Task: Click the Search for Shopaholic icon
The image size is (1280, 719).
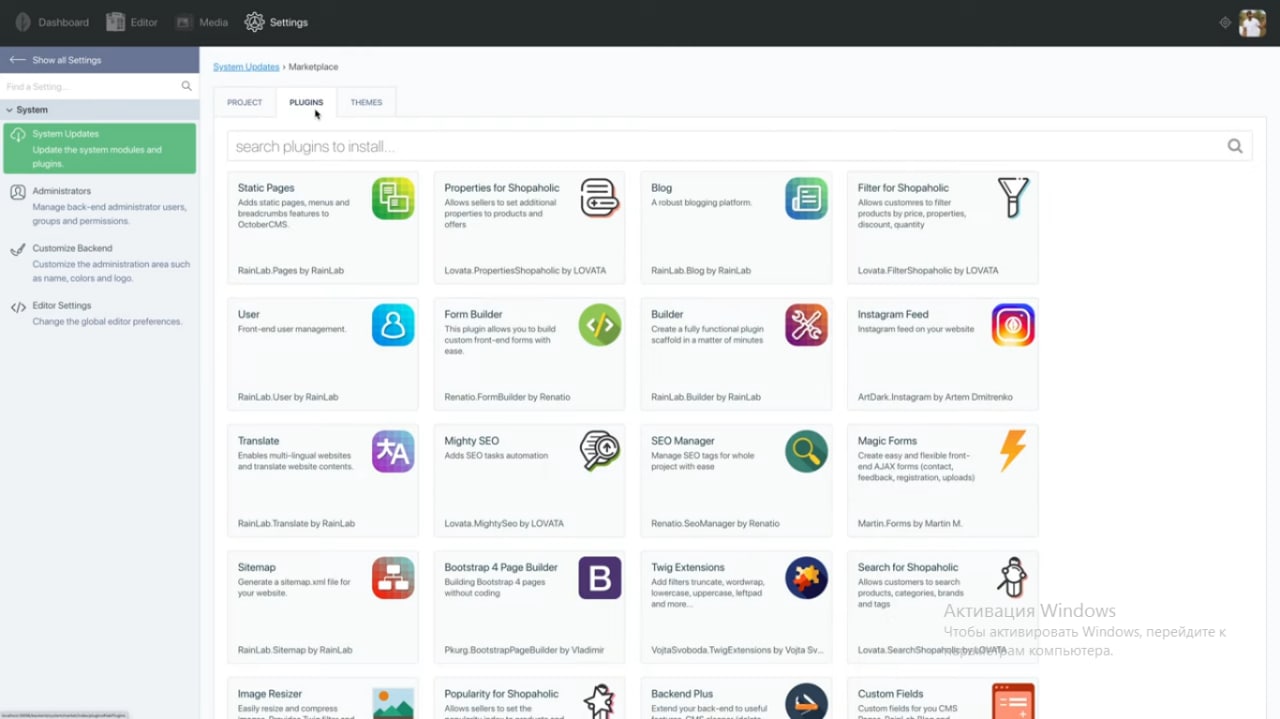Action: (x=1013, y=578)
